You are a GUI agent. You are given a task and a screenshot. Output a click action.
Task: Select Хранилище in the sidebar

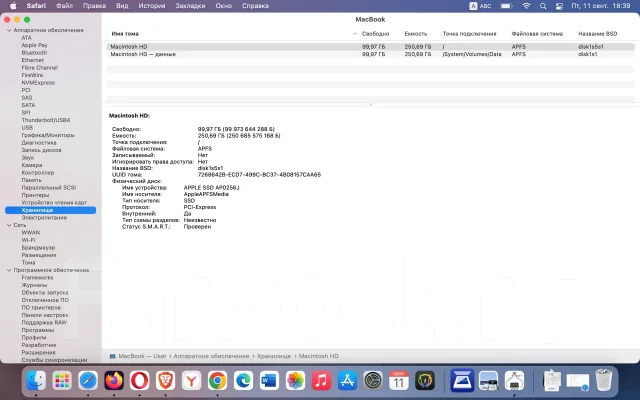pyautogui.click(x=51, y=210)
